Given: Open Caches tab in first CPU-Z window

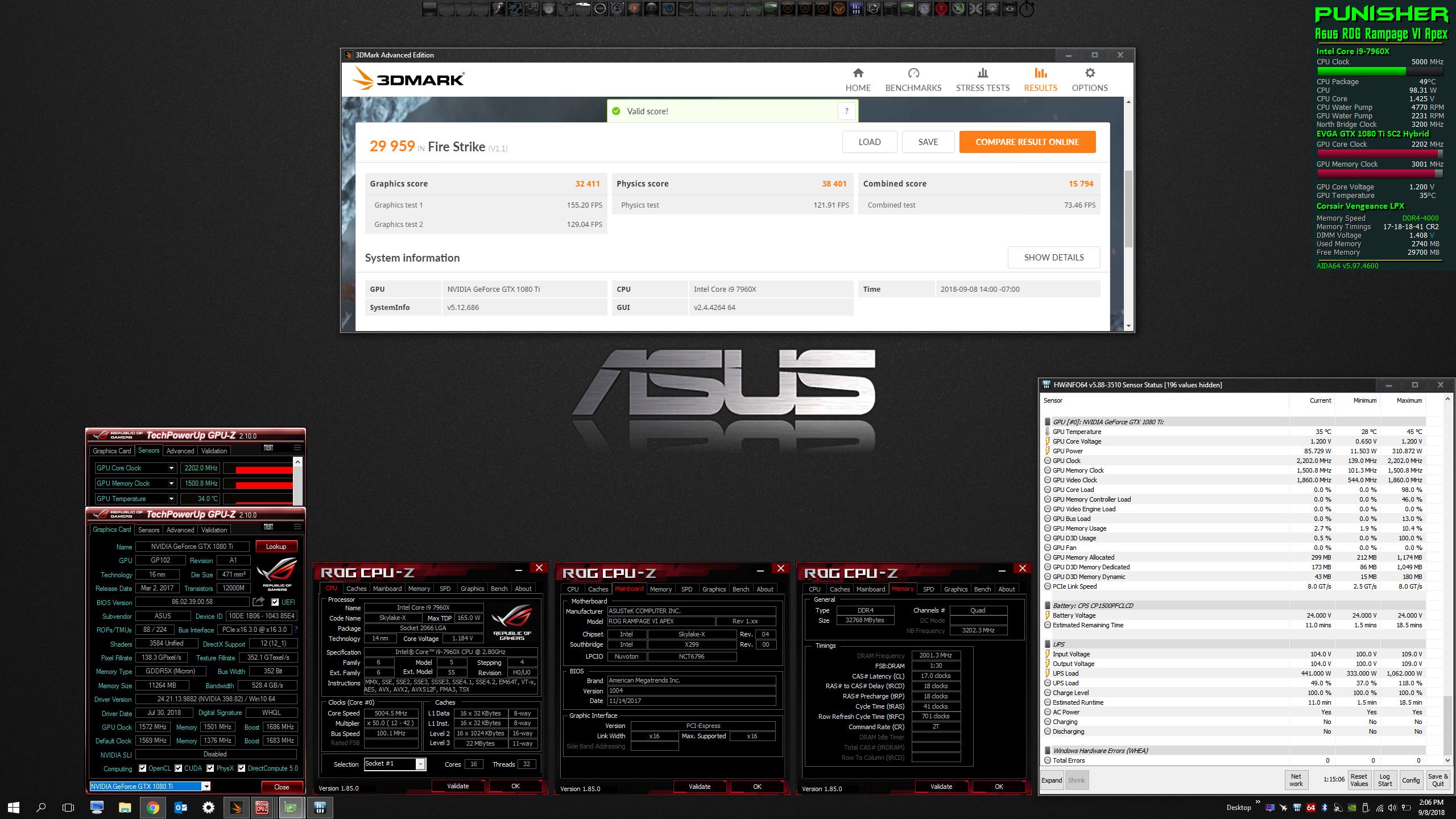Looking at the screenshot, I should 357,589.
